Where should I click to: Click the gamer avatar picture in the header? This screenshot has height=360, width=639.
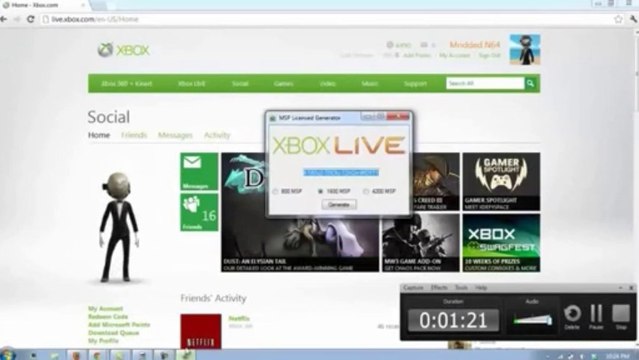525,49
